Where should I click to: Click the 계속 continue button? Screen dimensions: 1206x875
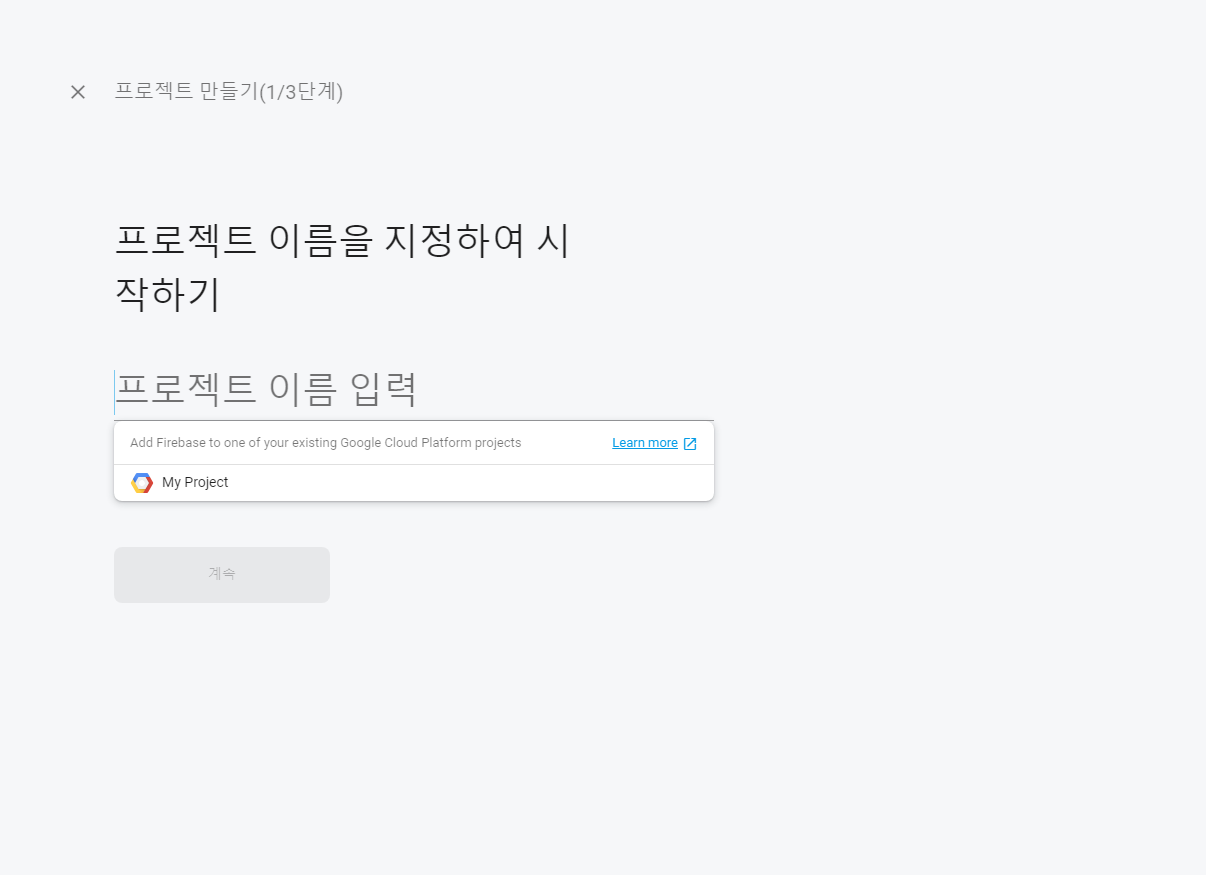[222, 575]
